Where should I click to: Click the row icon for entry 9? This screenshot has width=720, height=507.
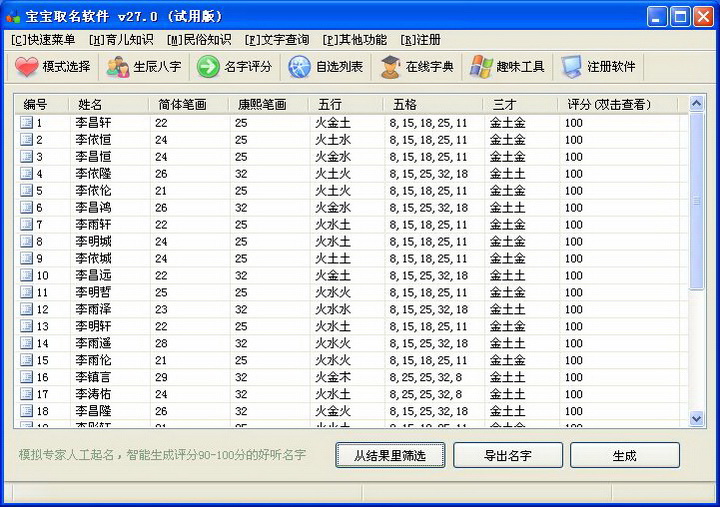tap(27, 259)
